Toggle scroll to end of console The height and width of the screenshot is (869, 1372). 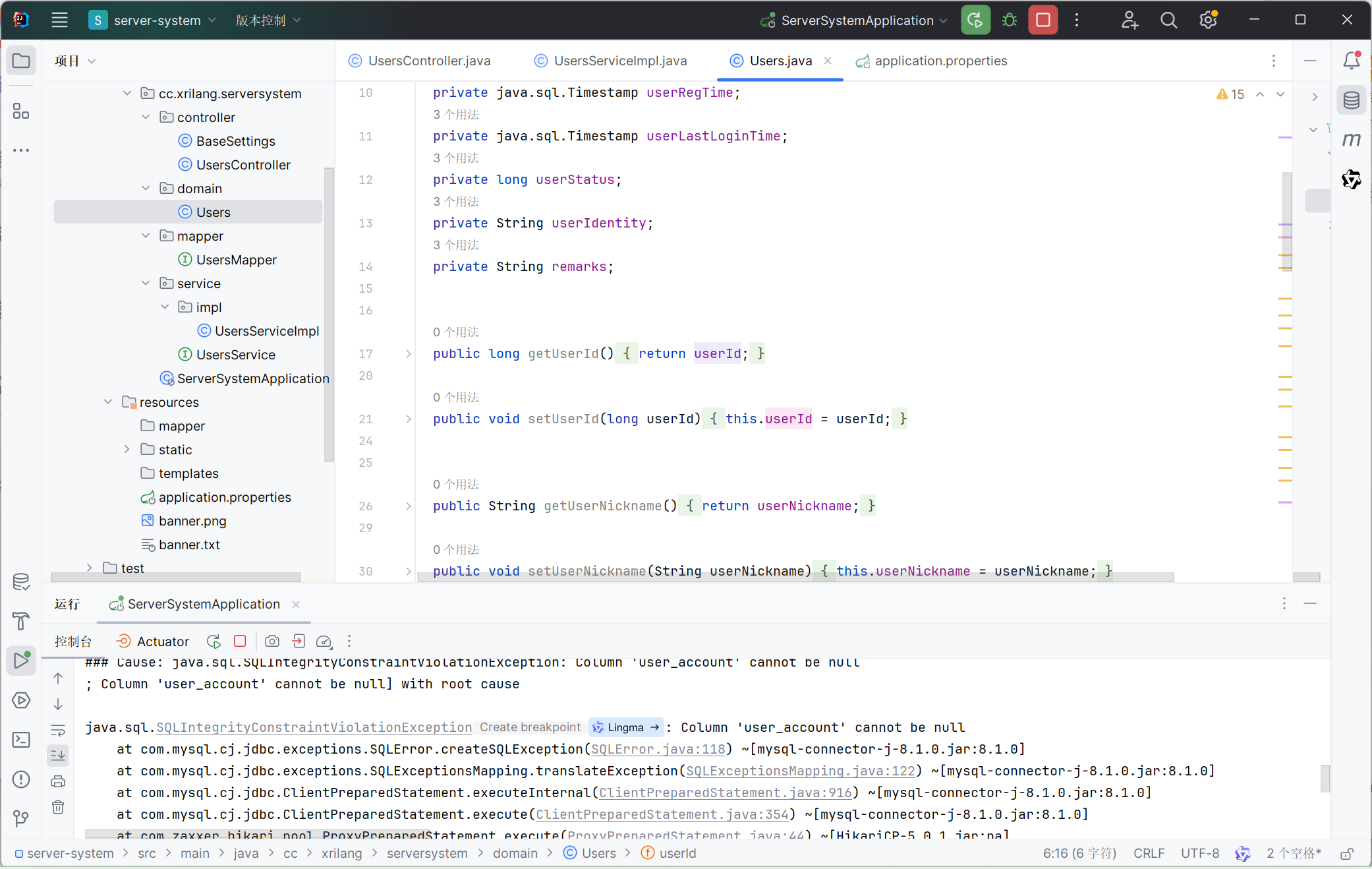[x=58, y=756]
